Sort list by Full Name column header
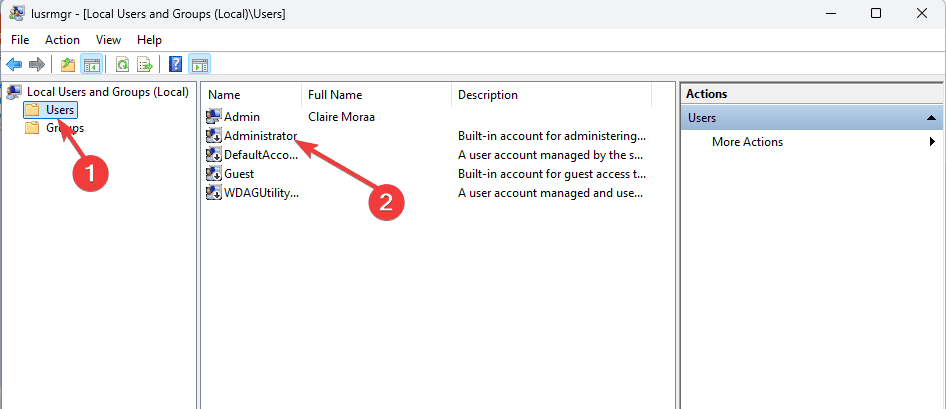The width and height of the screenshot is (946, 409). click(x=334, y=95)
